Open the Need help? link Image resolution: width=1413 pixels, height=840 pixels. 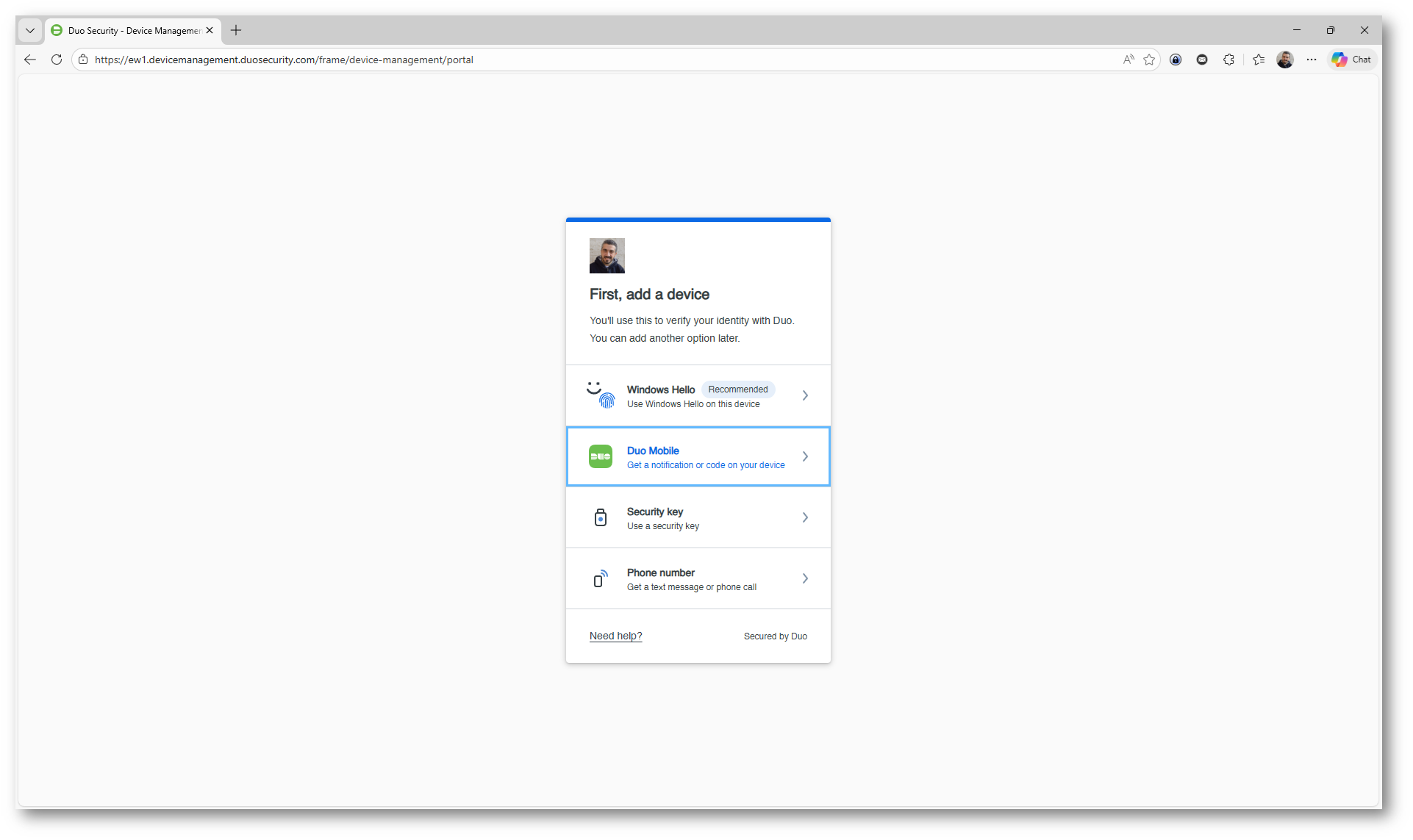click(615, 636)
